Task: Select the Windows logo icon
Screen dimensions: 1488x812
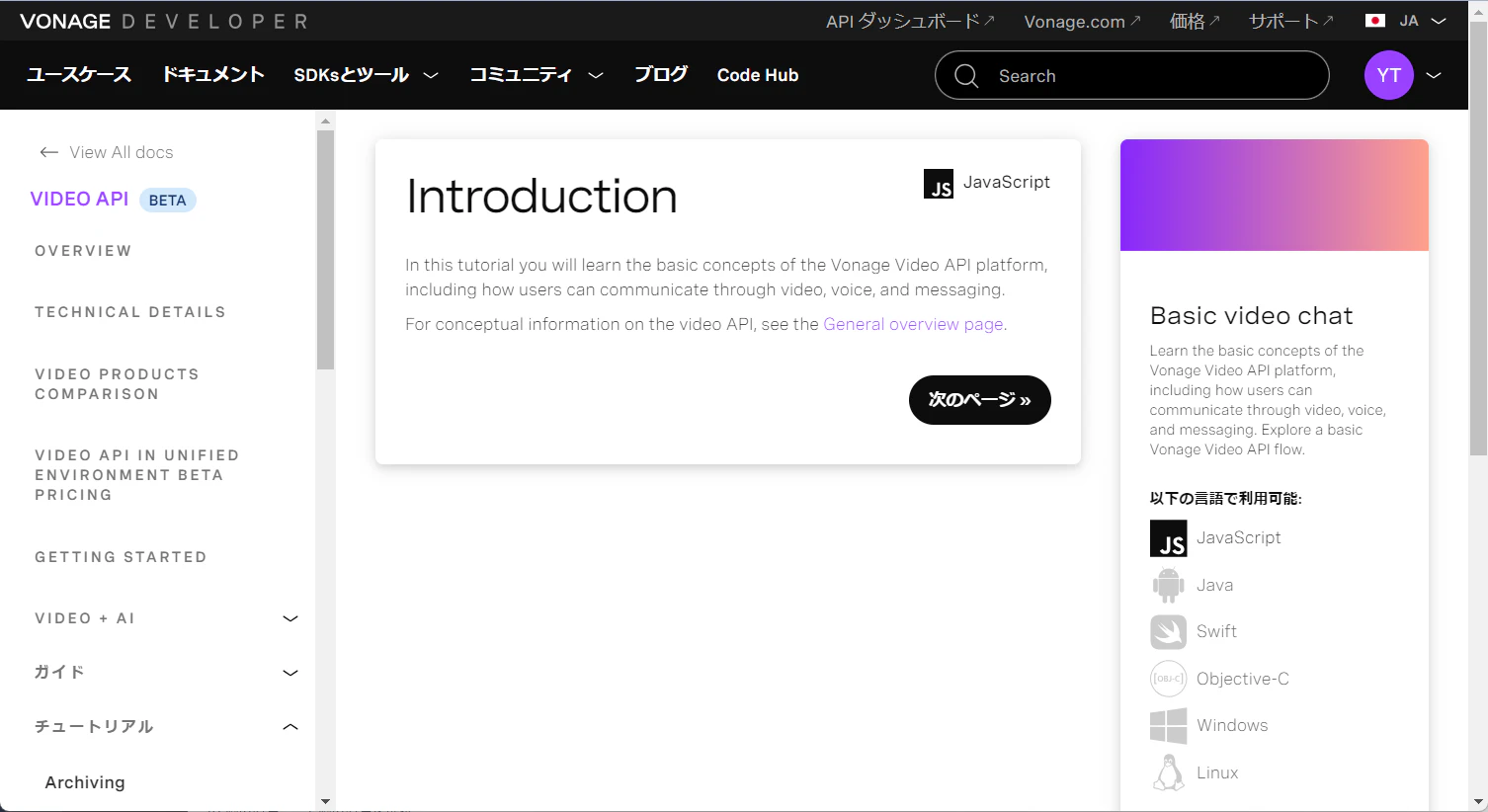Action: click(1168, 725)
